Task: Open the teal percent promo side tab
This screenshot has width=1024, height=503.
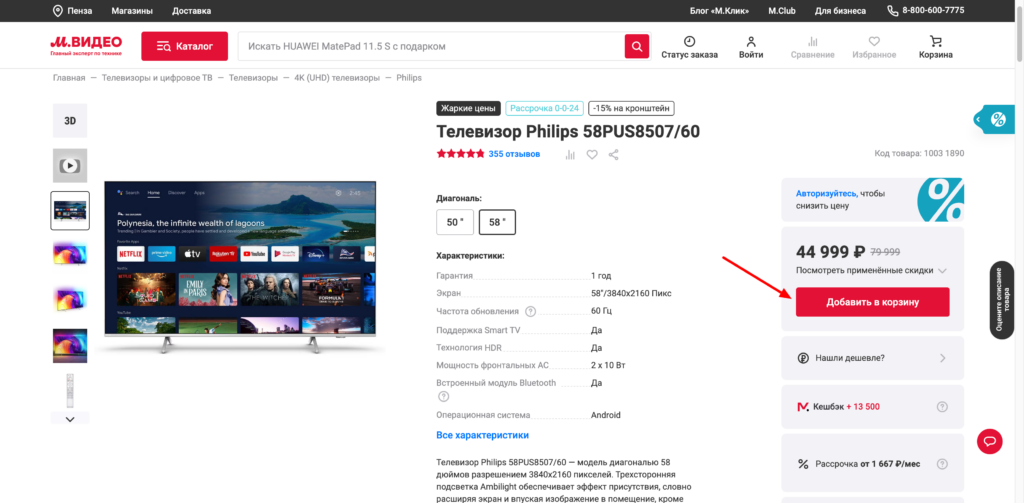Action: 994,120
